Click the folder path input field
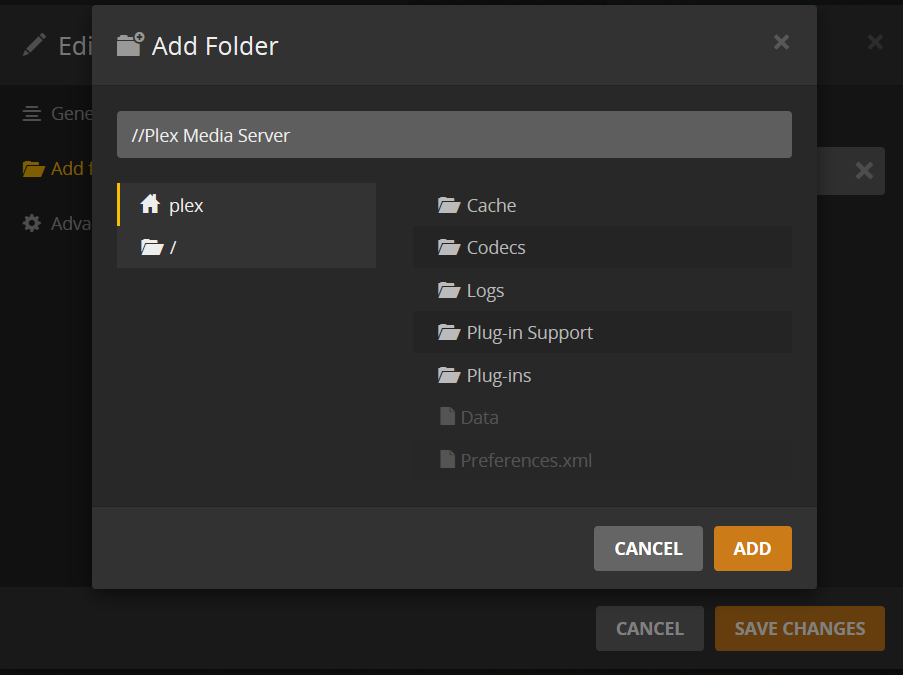The image size is (903, 675). (x=454, y=135)
